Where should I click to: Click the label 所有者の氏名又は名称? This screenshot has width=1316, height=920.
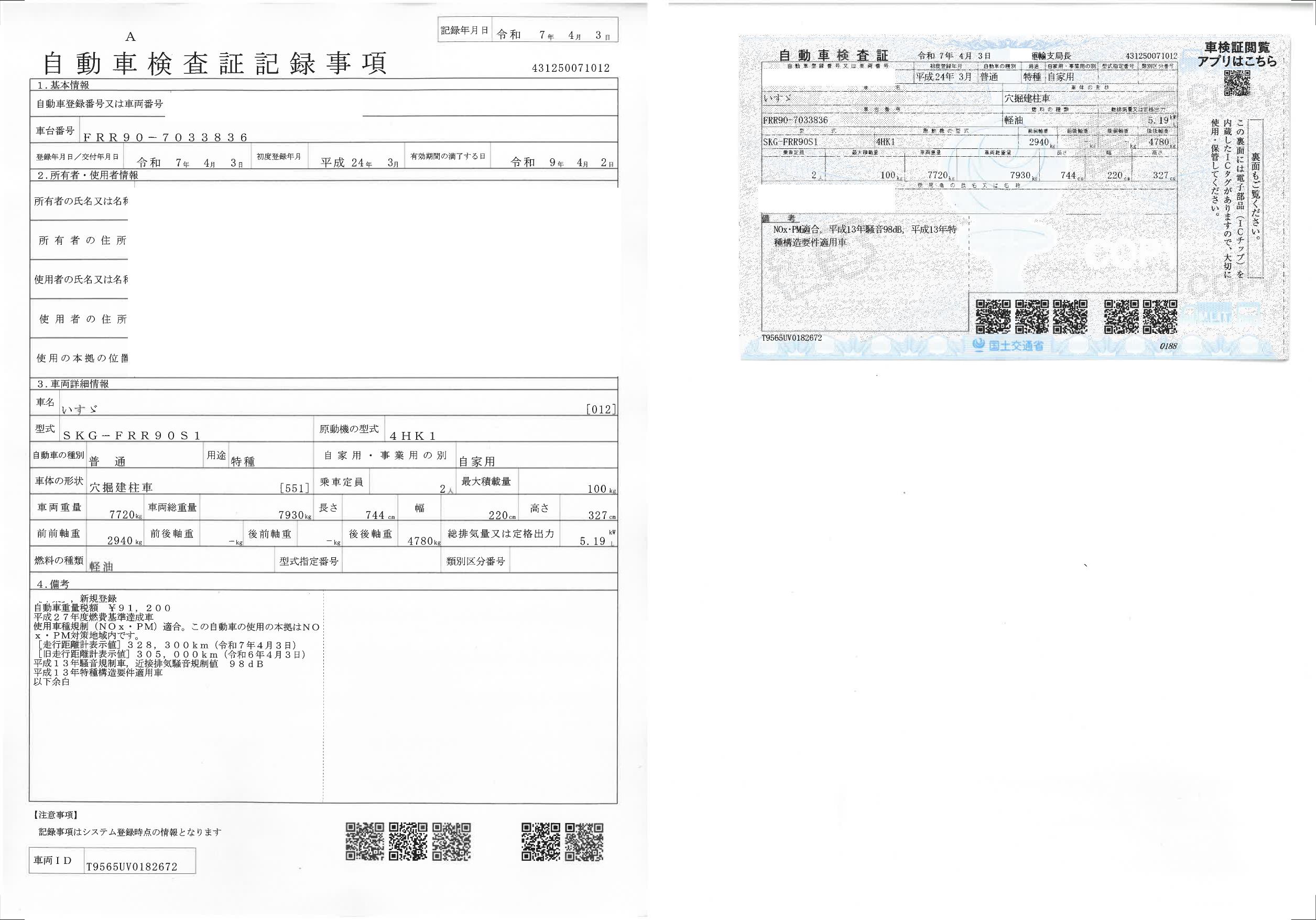pos(81,201)
